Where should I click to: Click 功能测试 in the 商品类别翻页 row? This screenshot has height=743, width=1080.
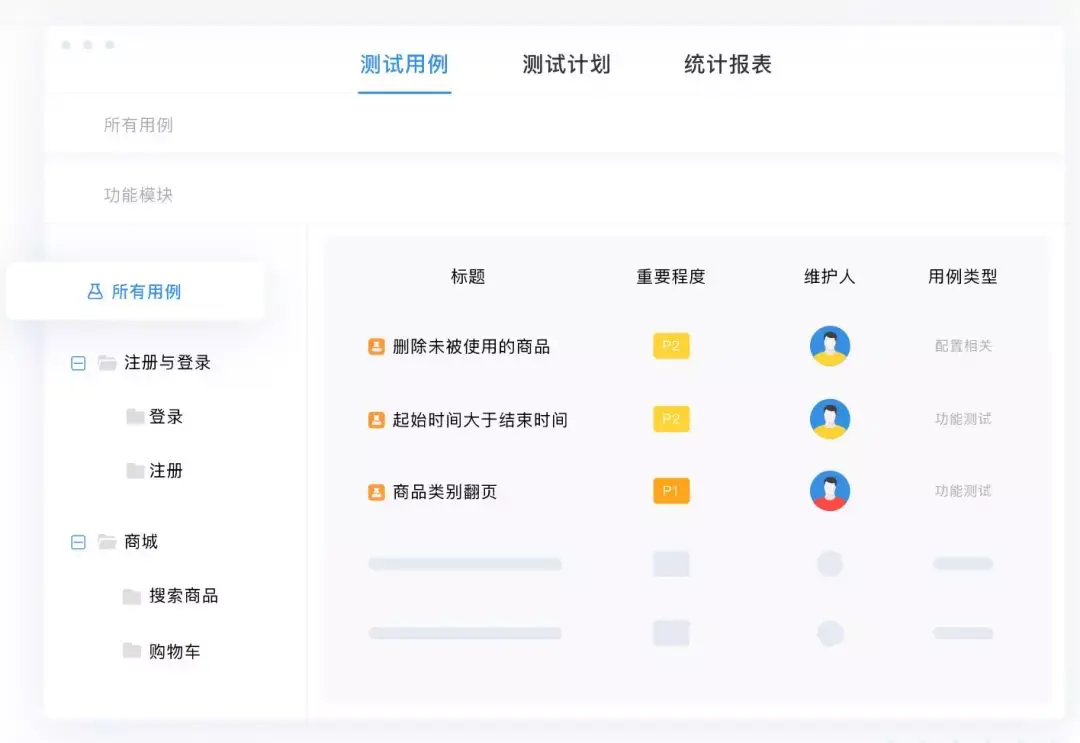[963, 491]
